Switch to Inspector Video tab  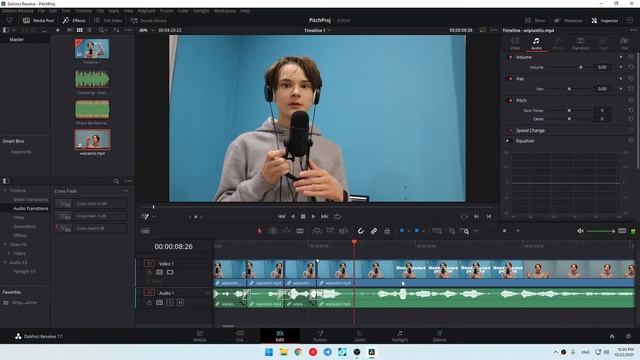click(515, 43)
